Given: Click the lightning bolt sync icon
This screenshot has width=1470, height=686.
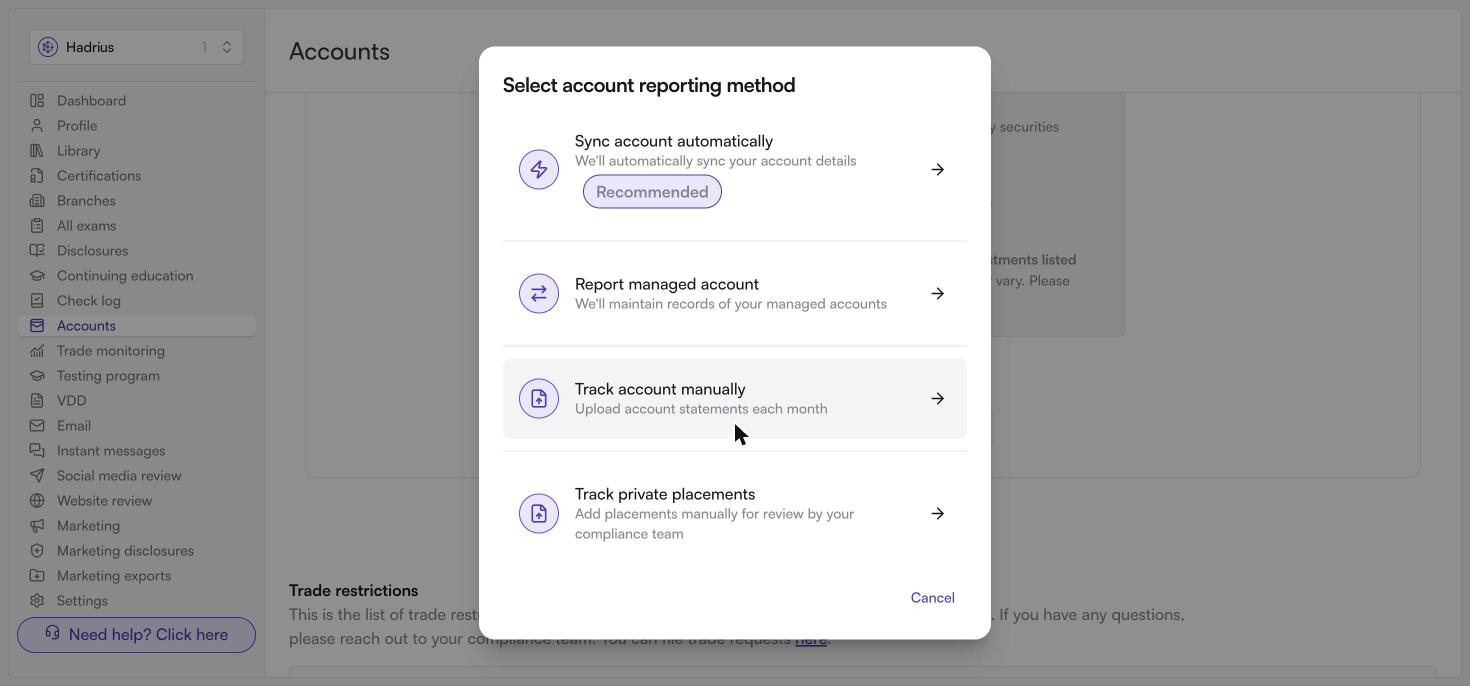Looking at the screenshot, I should click(539, 169).
